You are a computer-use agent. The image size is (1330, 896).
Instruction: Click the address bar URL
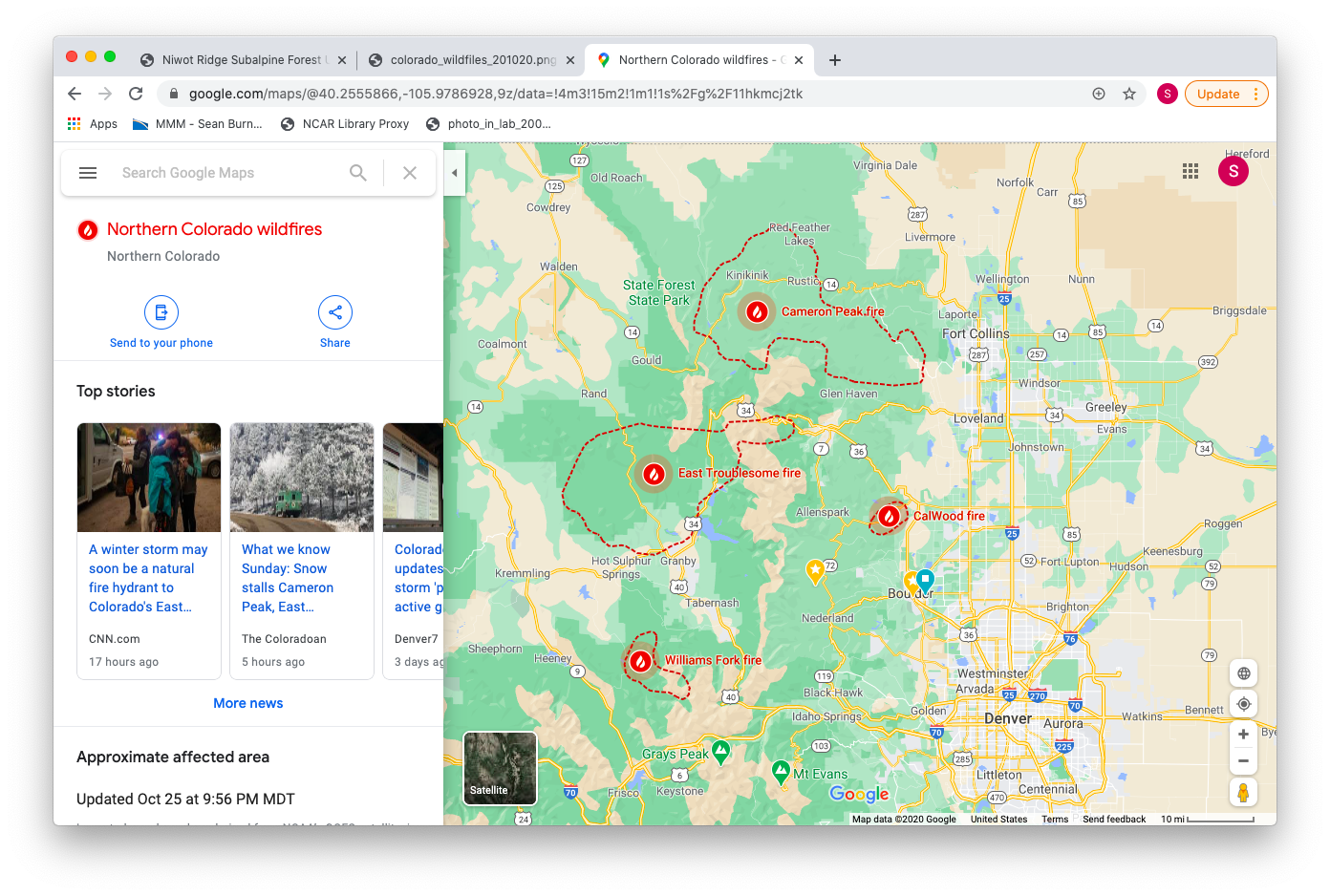pyautogui.click(x=496, y=94)
